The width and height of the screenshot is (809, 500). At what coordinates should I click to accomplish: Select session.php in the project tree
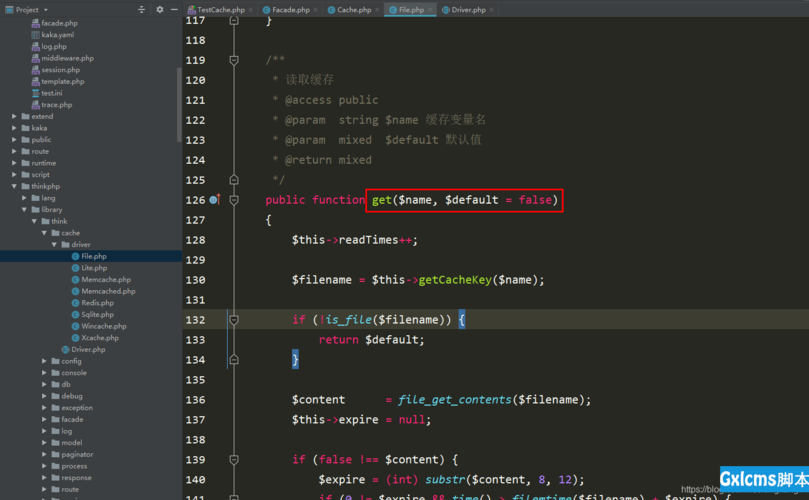(x=60, y=70)
